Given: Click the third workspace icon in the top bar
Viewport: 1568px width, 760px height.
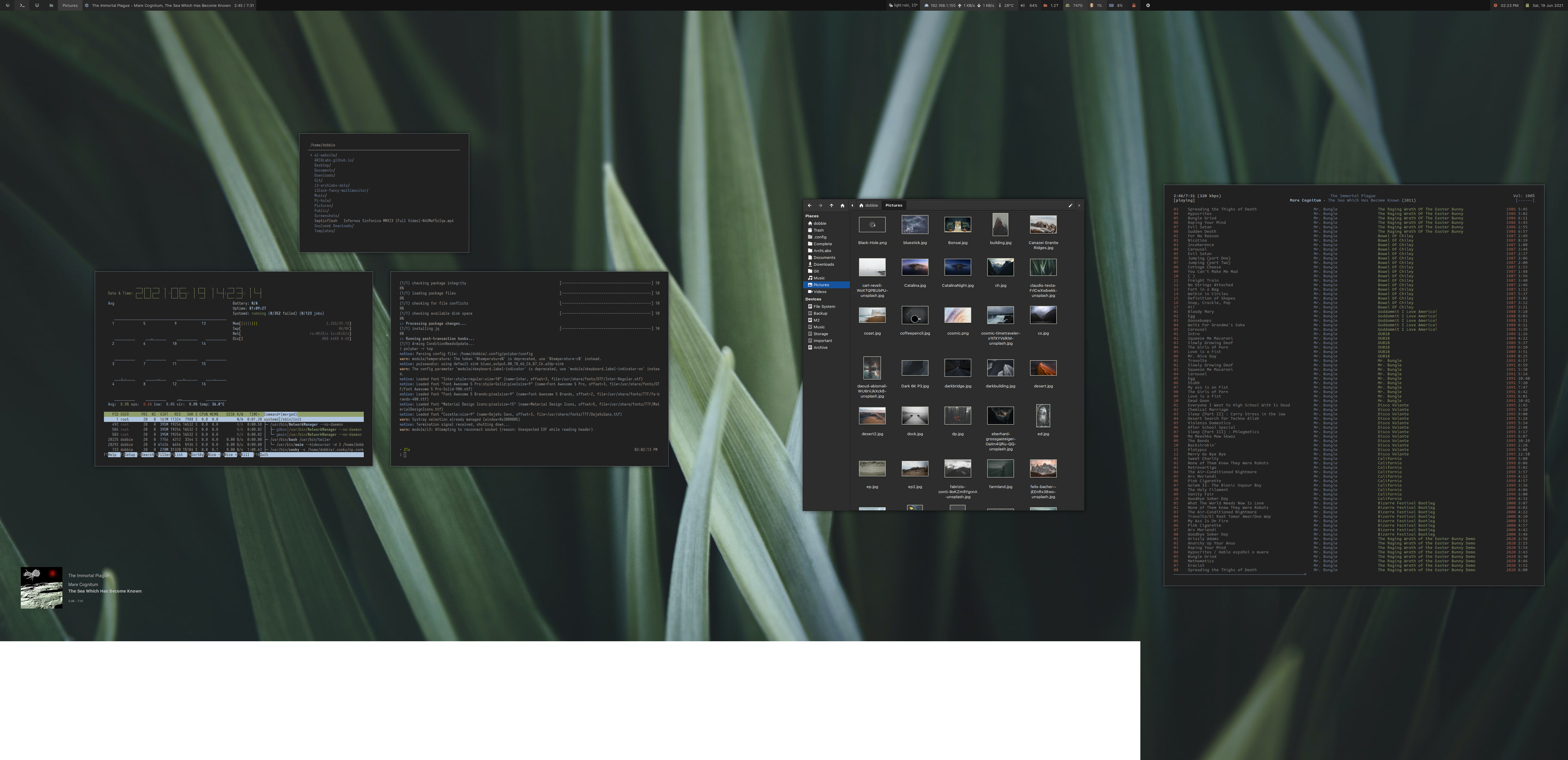Looking at the screenshot, I should pyautogui.click(x=37, y=5).
